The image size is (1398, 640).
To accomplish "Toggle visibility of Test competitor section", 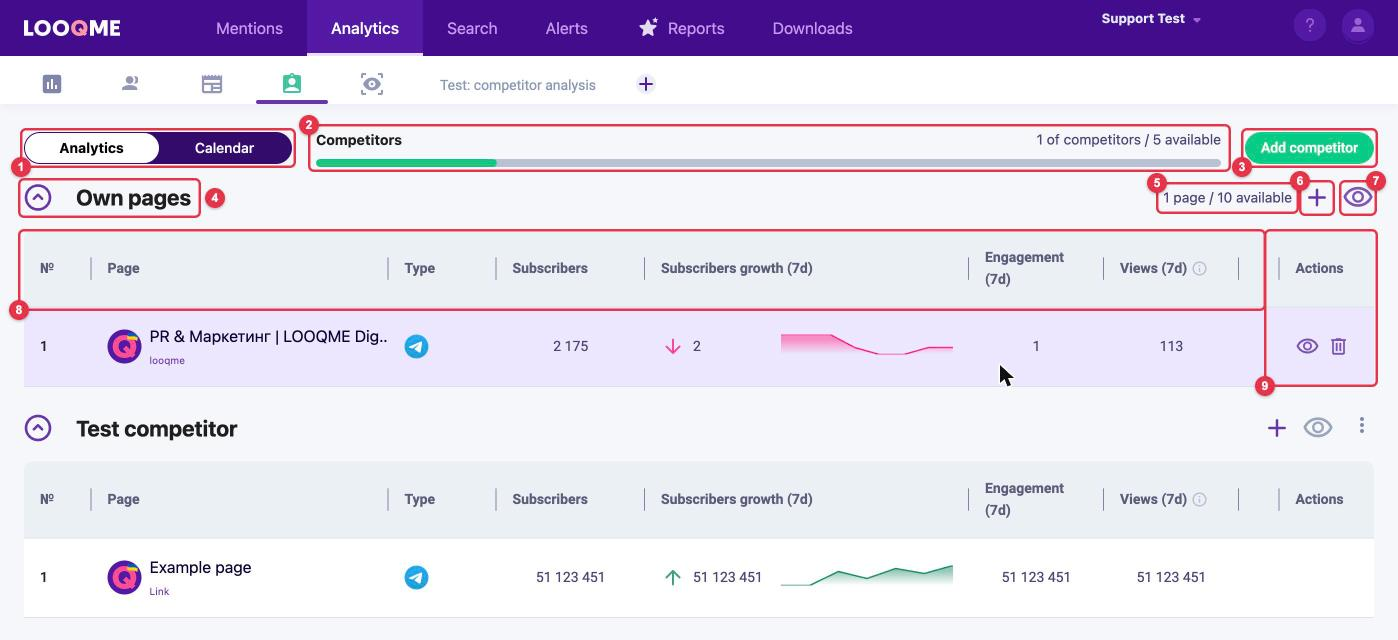I will coord(1318,428).
